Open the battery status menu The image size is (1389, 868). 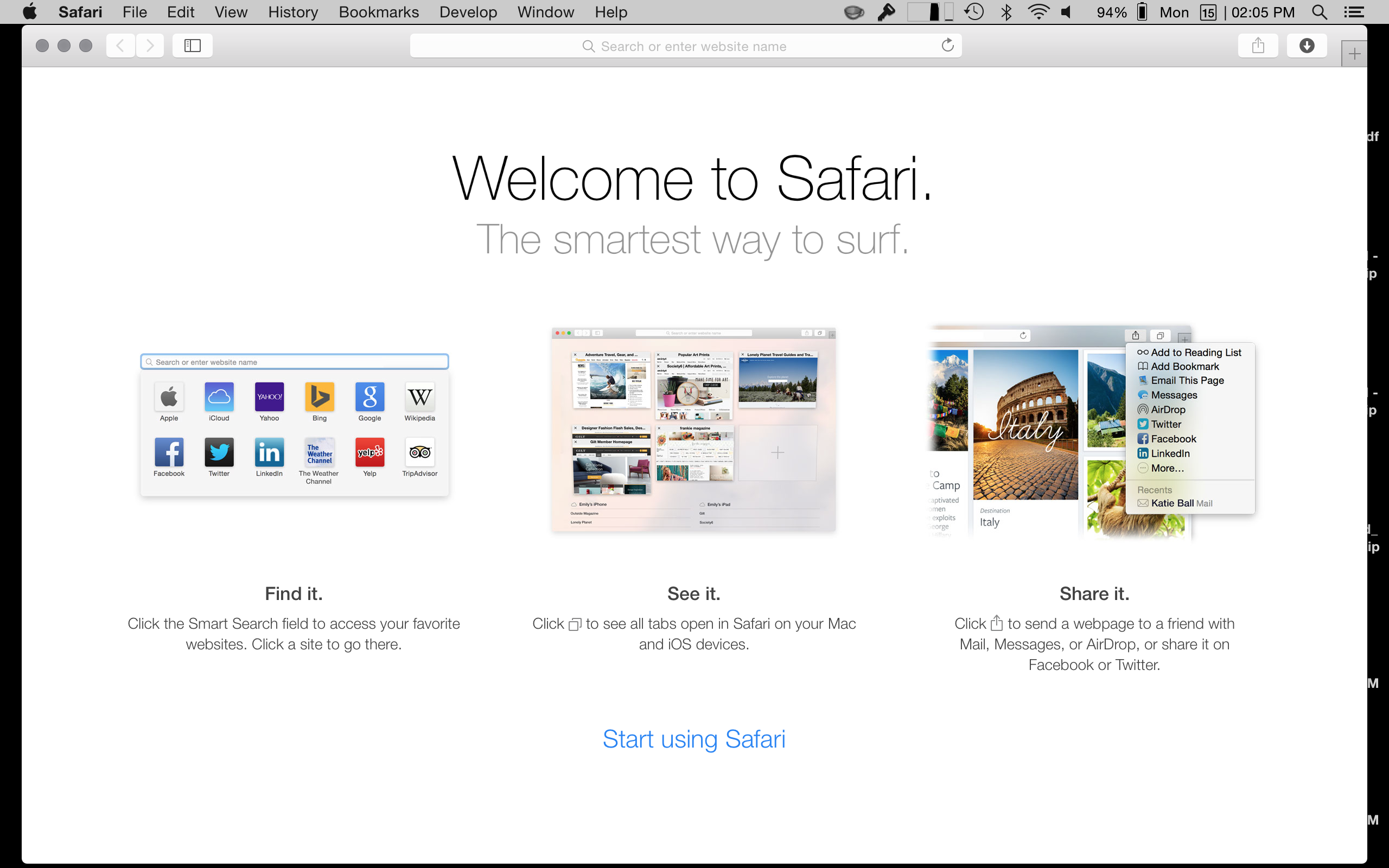[x=1142, y=12]
